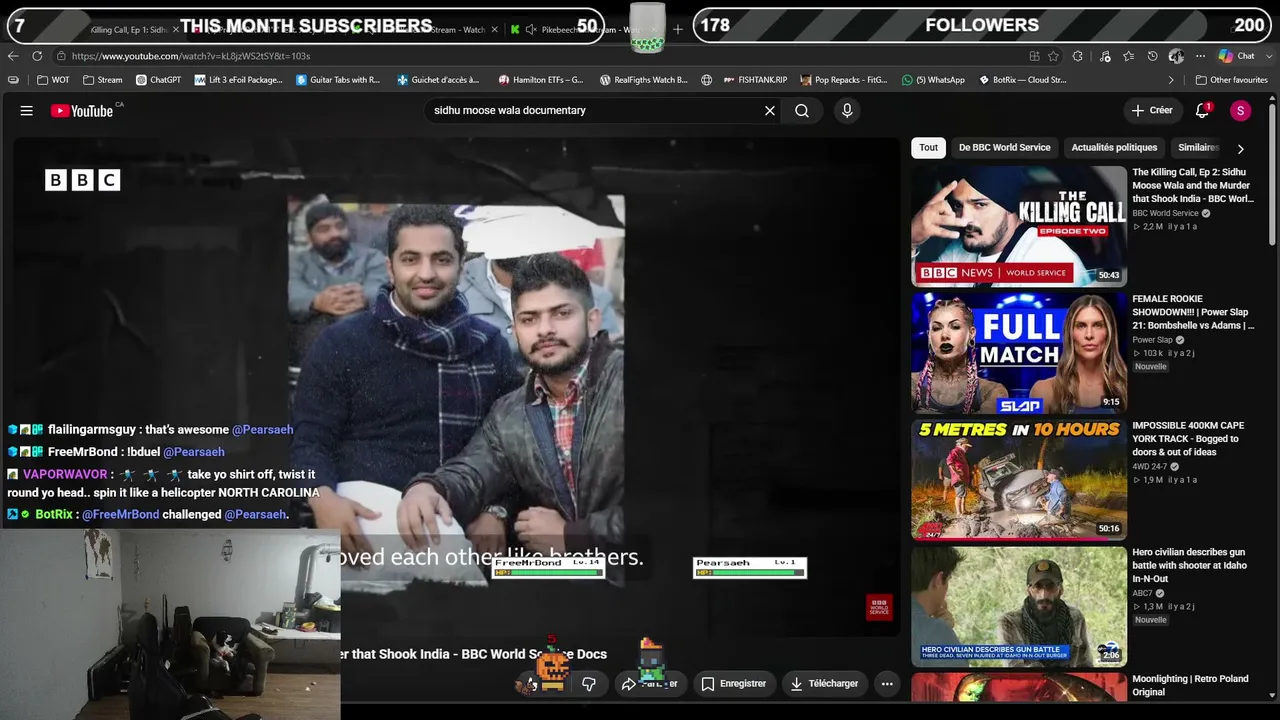Filter by Actualités politiques chip
This screenshot has height=720, width=1280.
[x=1114, y=148]
